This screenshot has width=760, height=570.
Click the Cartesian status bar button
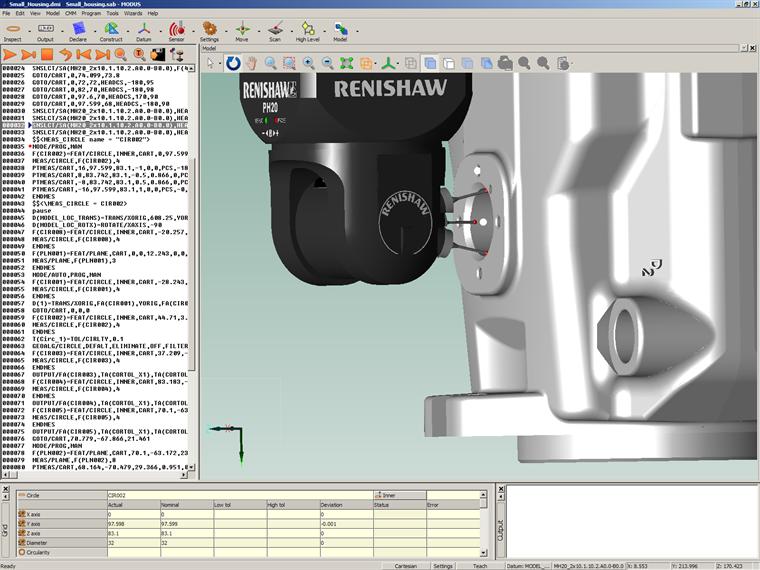pos(406,566)
